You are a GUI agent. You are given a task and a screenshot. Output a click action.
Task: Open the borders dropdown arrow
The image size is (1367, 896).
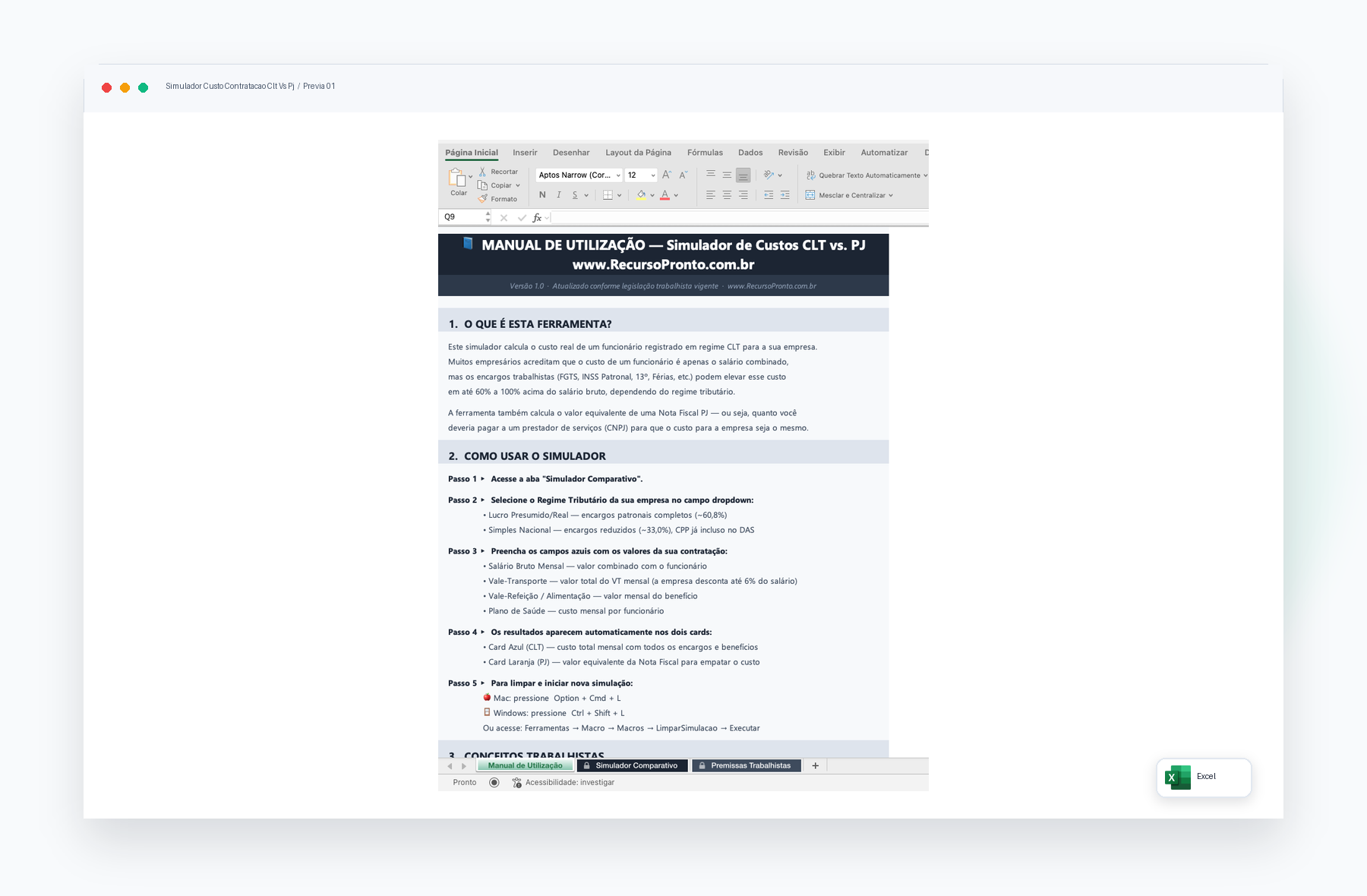(x=620, y=195)
